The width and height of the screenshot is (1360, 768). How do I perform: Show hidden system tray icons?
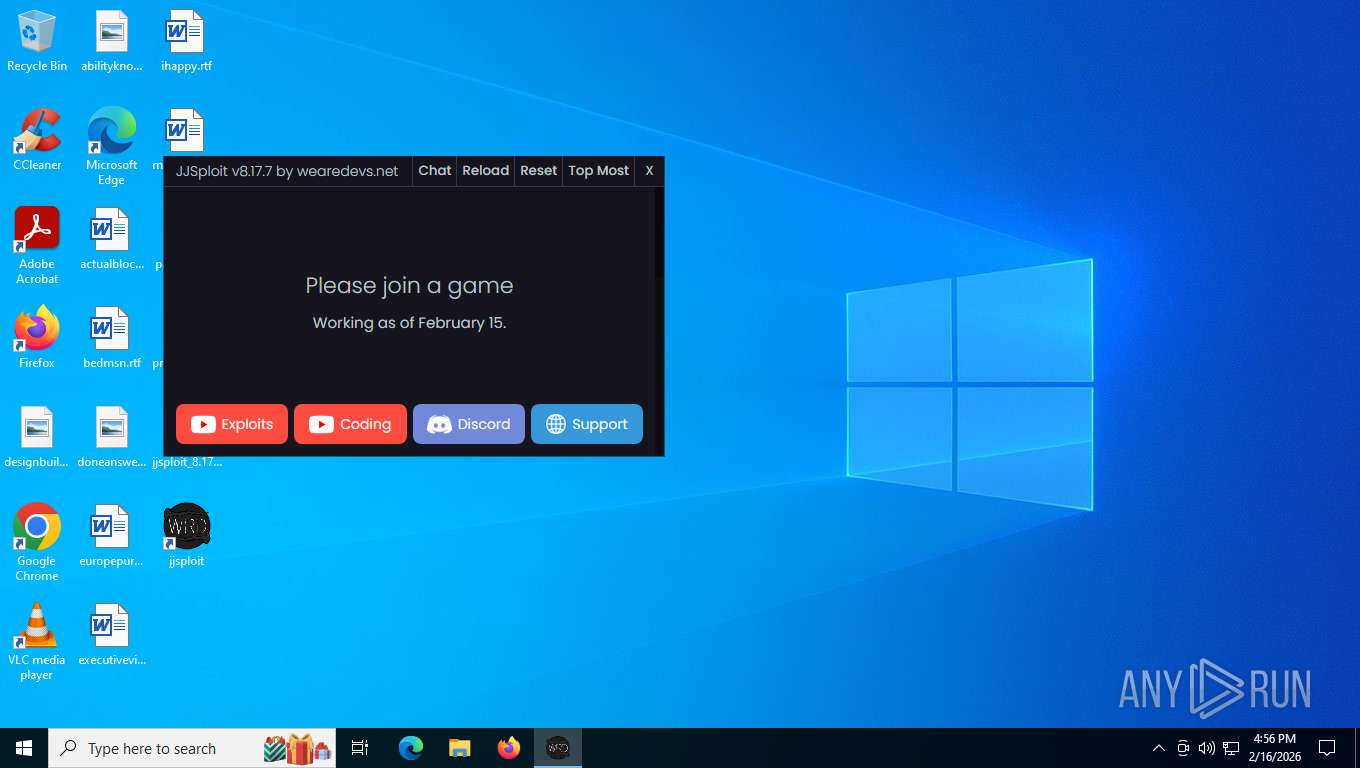click(1159, 748)
